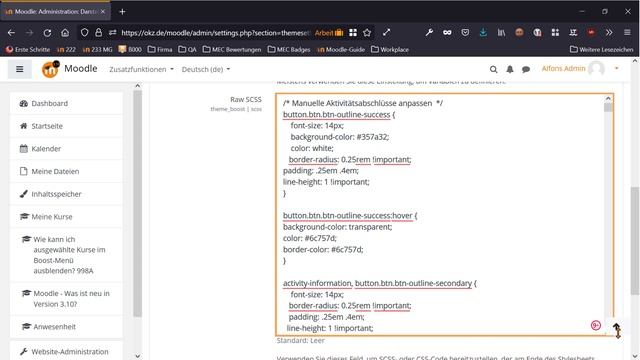
Task: Open MEC Bewertungen bookmarks folder
Action: pos(231,49)
